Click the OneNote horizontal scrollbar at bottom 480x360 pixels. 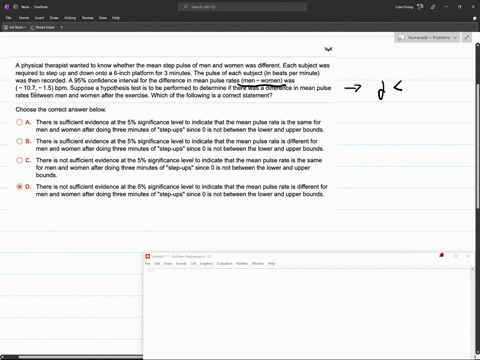pyautogui.click(x=72, y=357)
